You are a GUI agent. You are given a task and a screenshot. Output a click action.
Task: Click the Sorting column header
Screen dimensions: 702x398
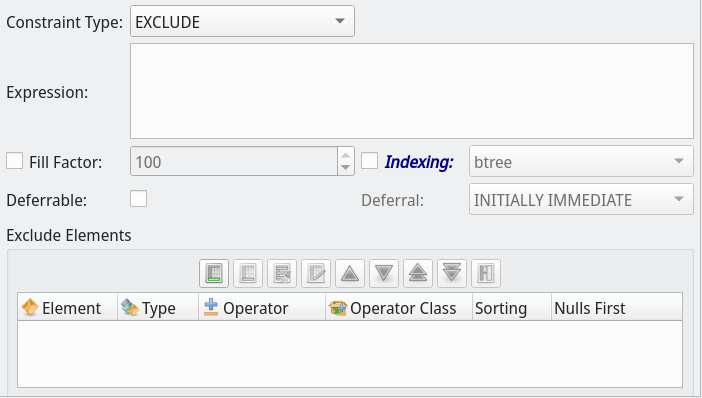[512, 308]
